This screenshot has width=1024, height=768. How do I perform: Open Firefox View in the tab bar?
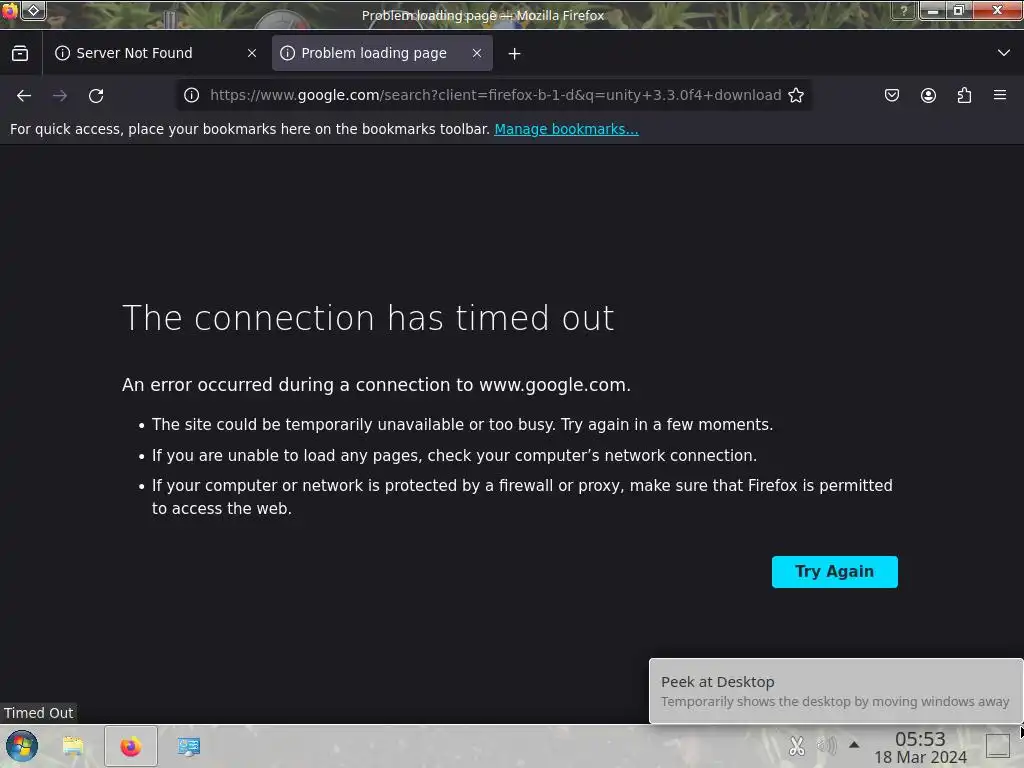pyautogui.click(x=20, y=54)
